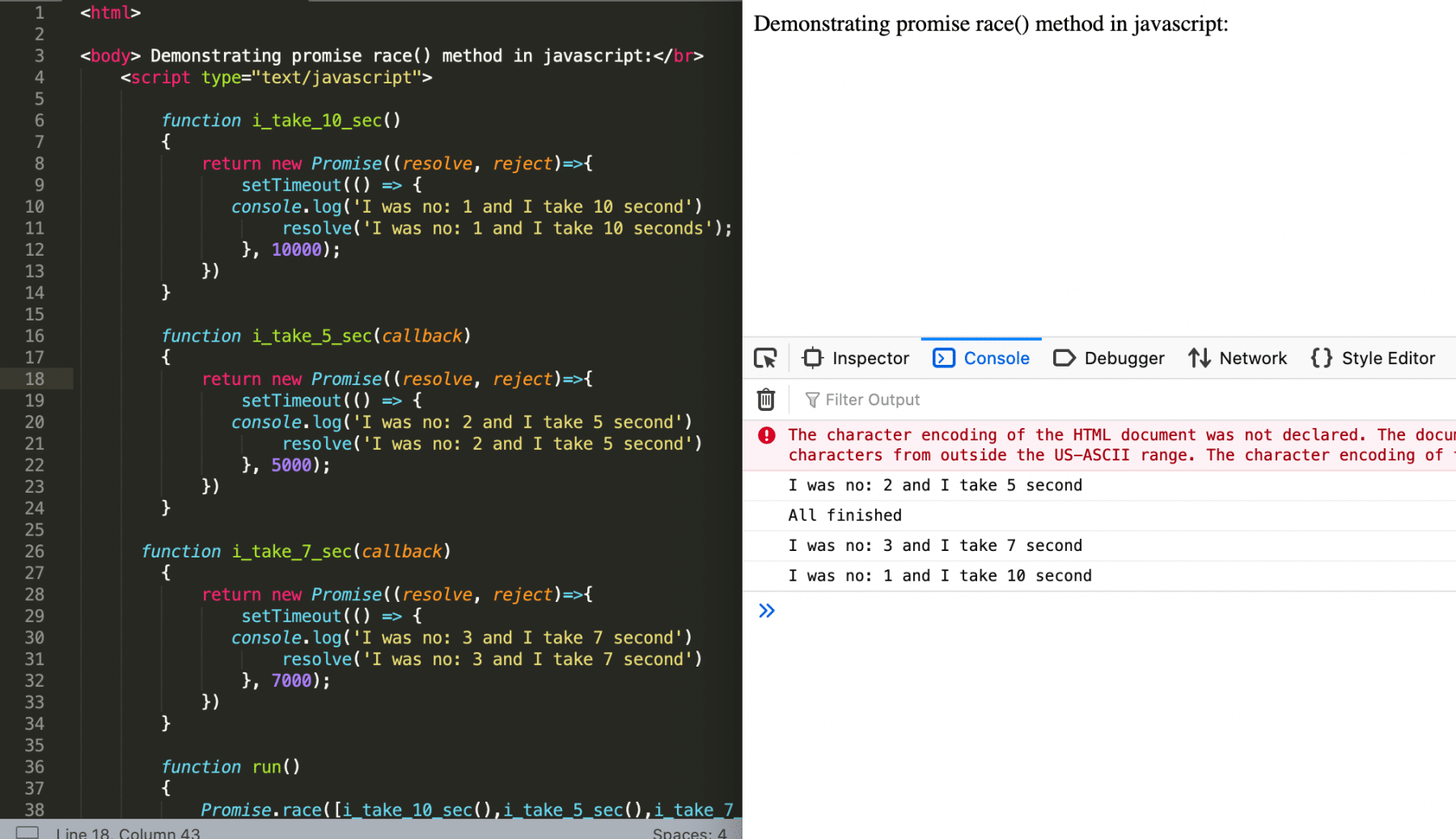Open the Network tab

click(1238, 358)
